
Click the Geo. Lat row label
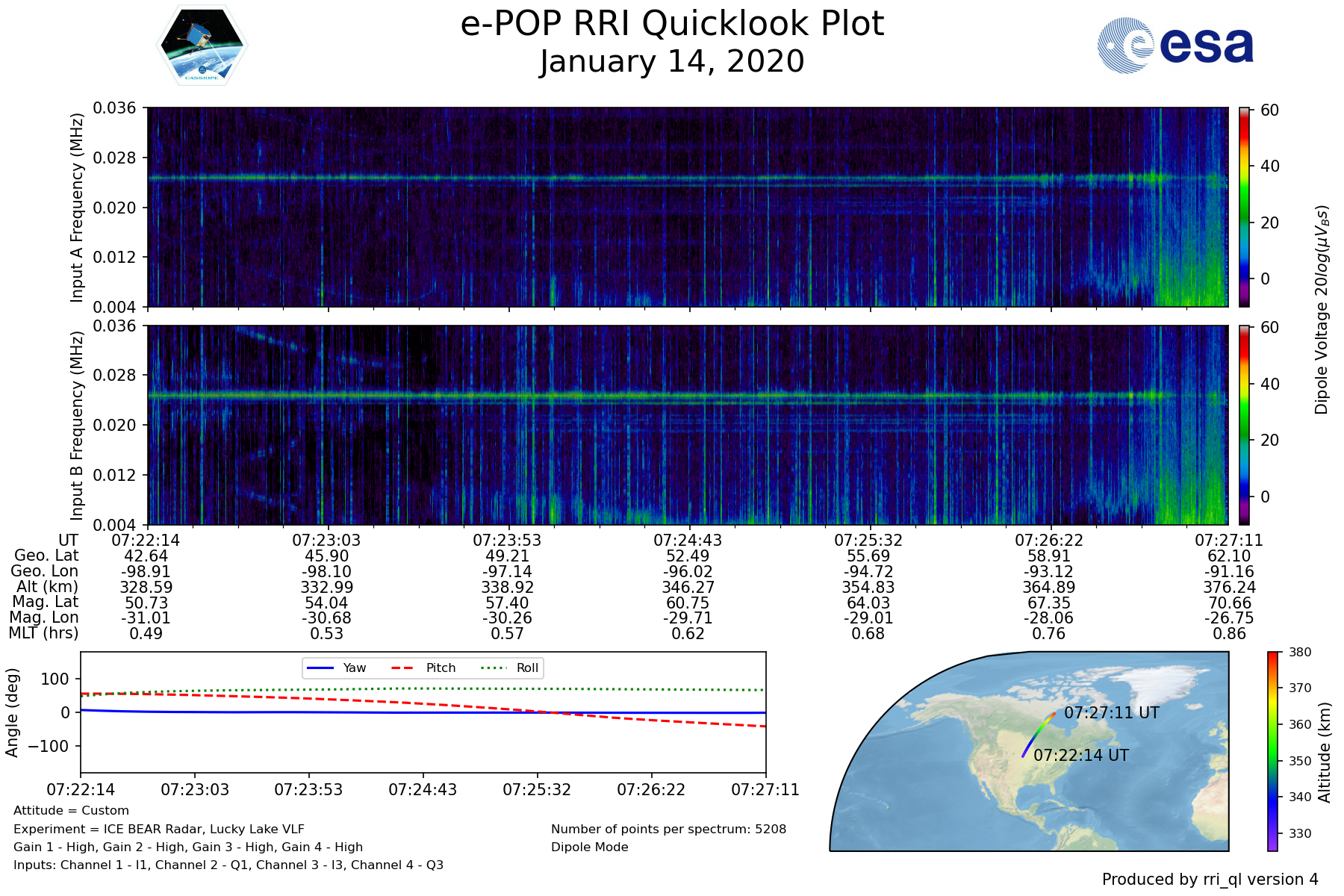[x=46, y=556]
